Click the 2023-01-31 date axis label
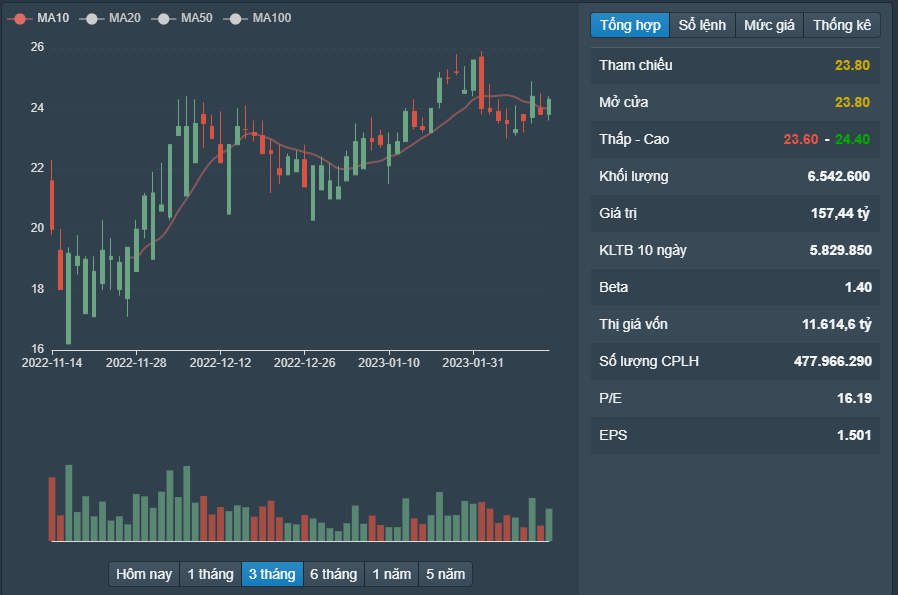The height and width of the screenshot is (595, 898). [472, 363]
